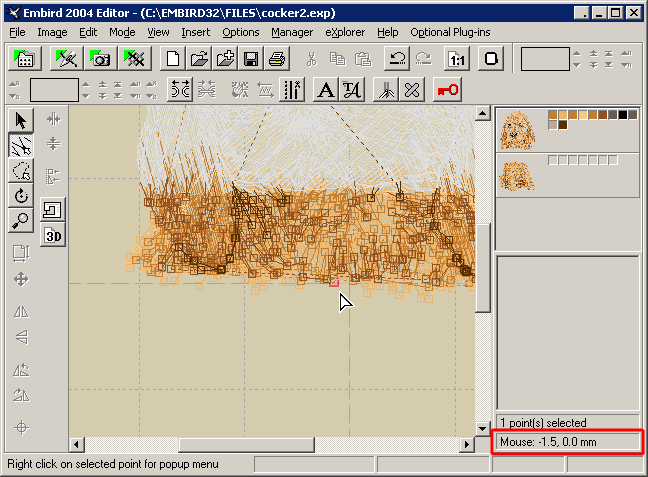Screen dimensions: 648x477
Task: Select the black thread color swatch
Action: 622,114
